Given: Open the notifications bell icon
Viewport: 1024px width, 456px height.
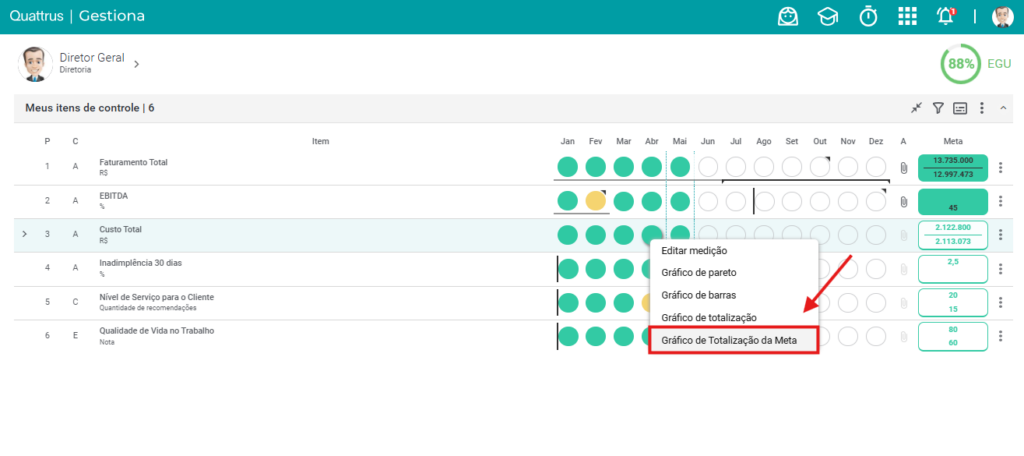Looking at the screenshot, I should point(946,16).
